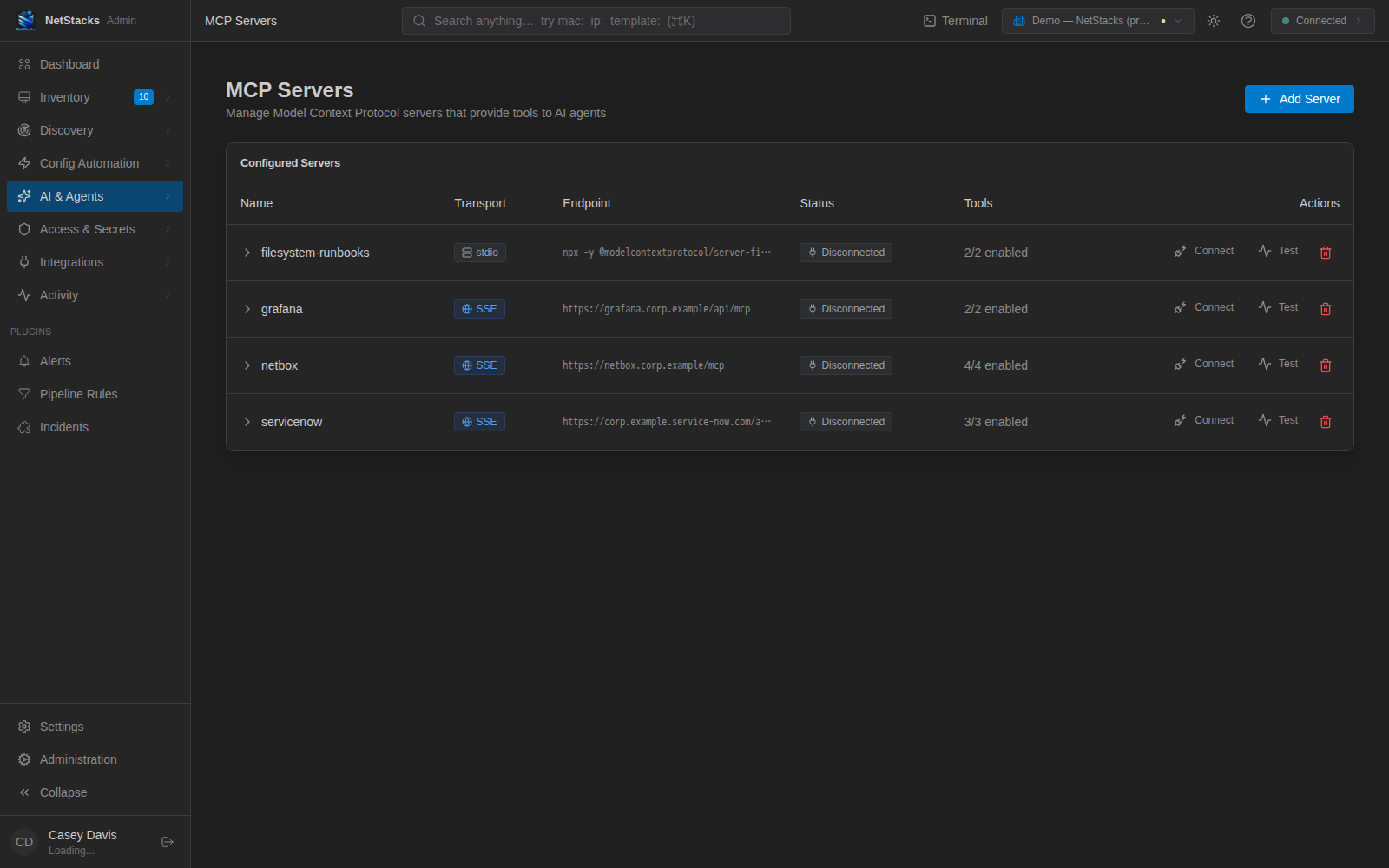
Task: Click the Inventory count badge showing 10
Action: click(x=143, y=97)
